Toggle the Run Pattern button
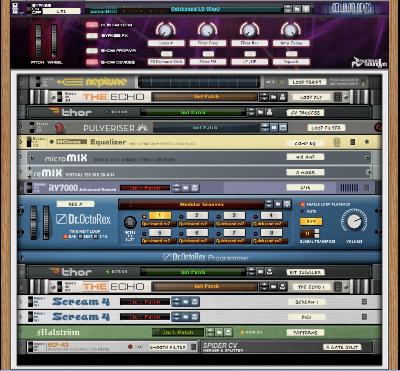 pyautogui.click(x=92, y=25)
